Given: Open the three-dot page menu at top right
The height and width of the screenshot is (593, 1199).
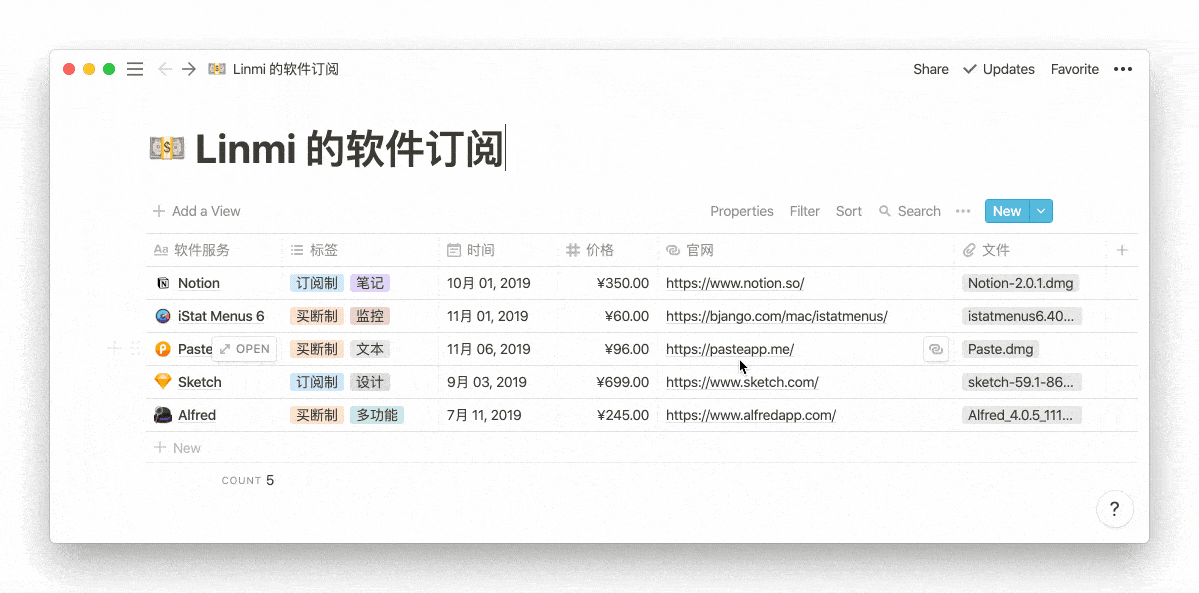Looking at the screenshot, I should [1123, 70].
